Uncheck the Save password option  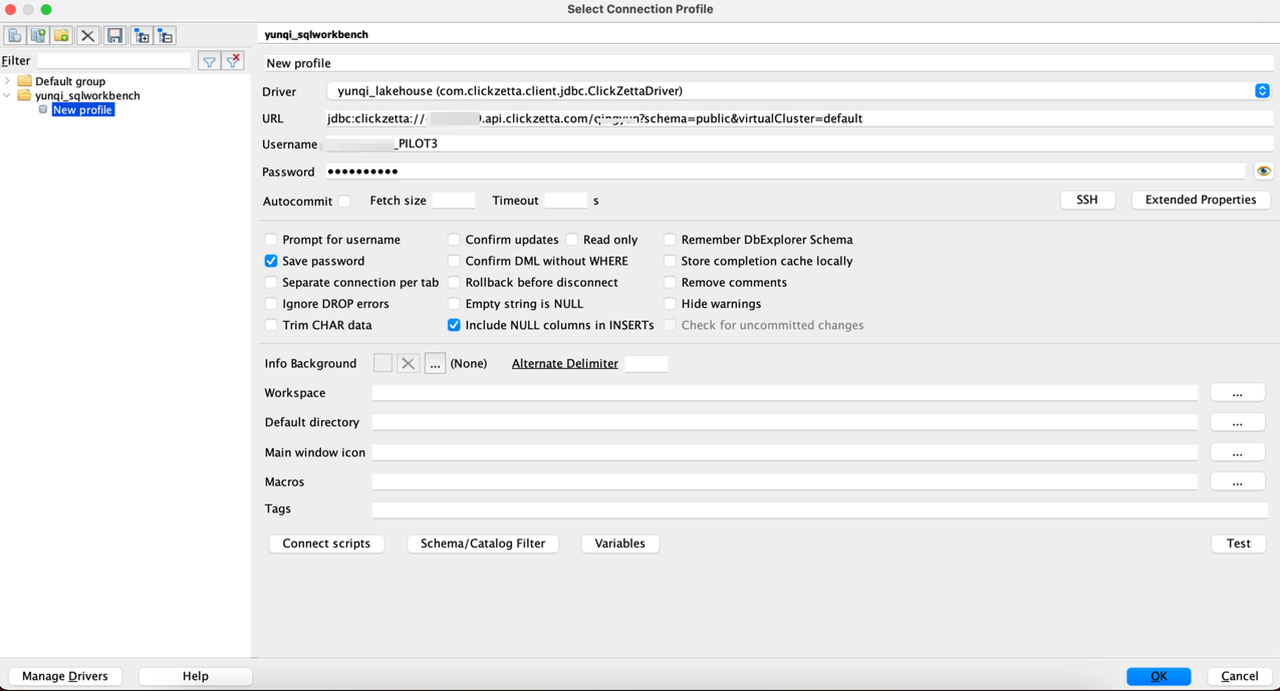point(271,261)
